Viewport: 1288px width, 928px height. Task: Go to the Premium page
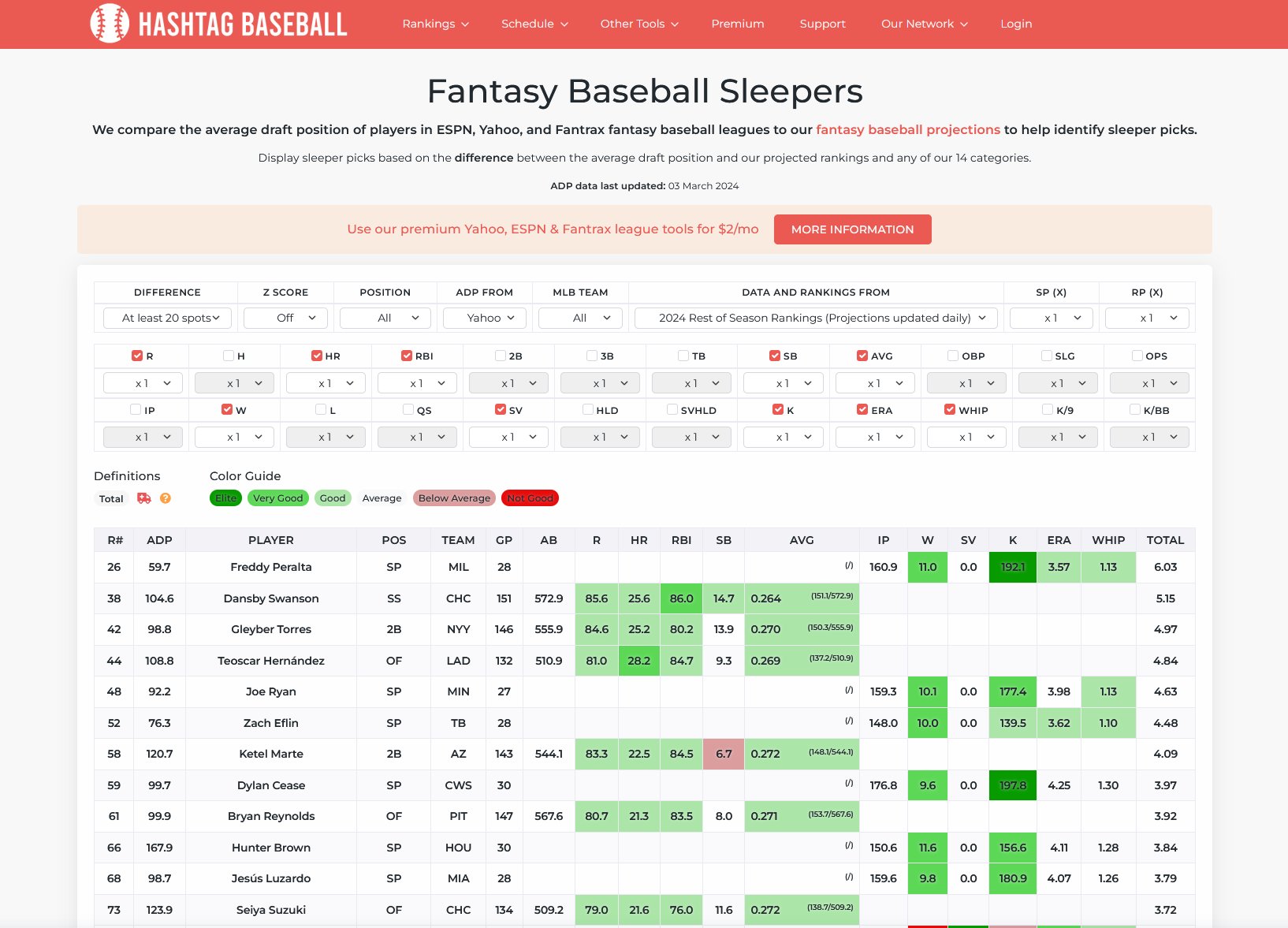(x=738, y=24)
